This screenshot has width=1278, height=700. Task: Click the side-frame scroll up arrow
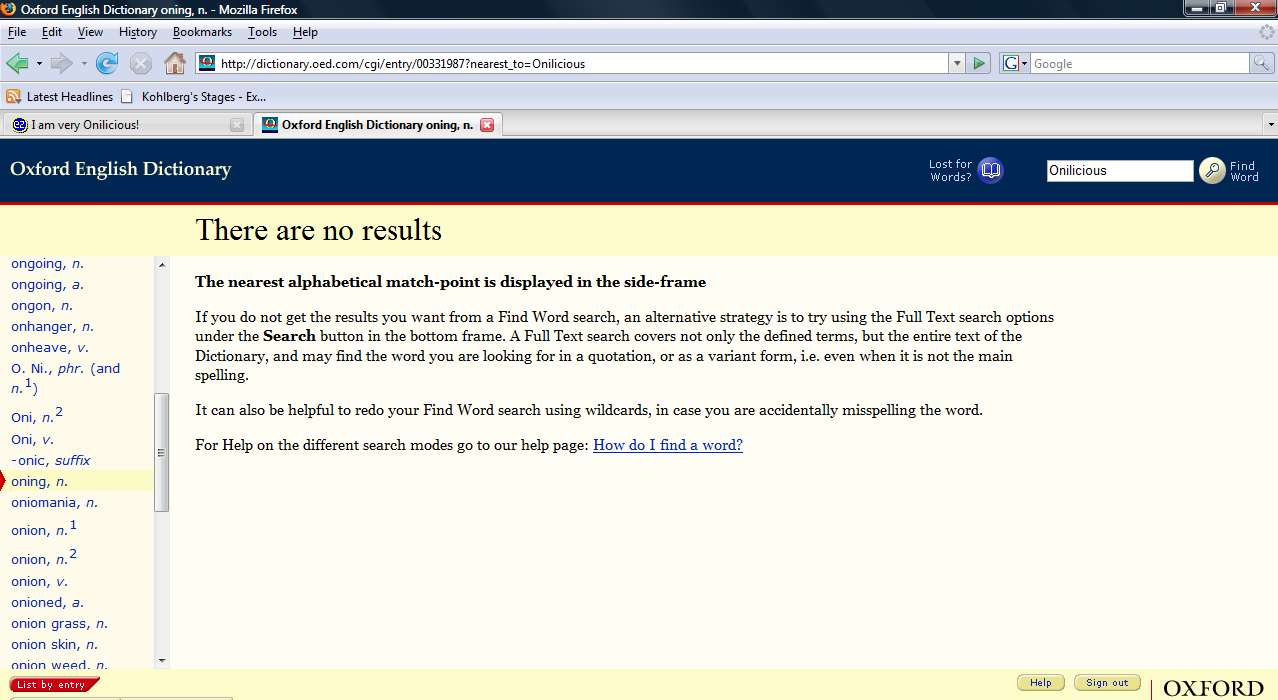[162, 264]
